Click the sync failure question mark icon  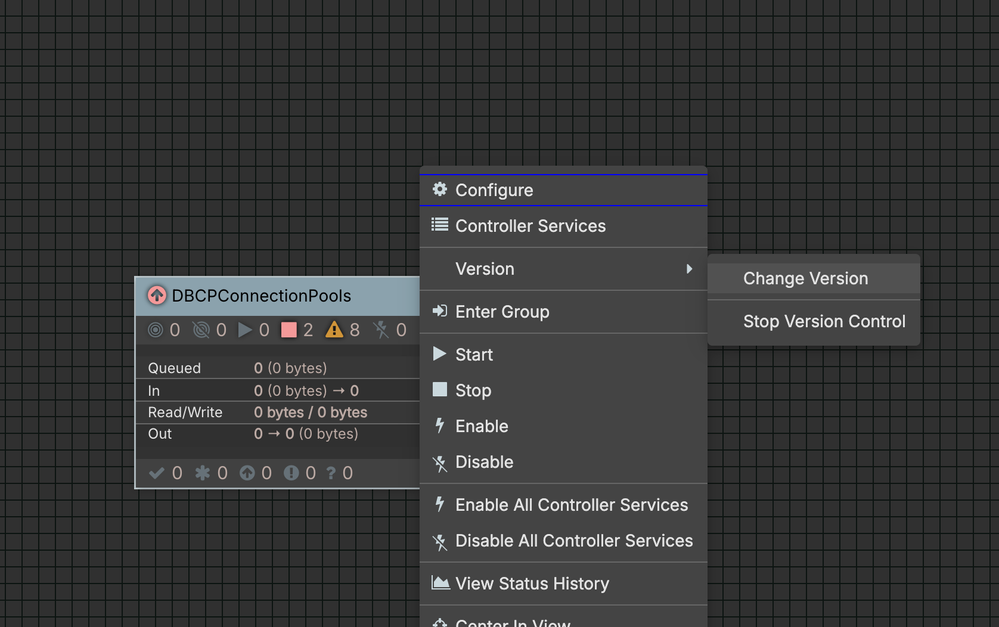click(331, 473)
